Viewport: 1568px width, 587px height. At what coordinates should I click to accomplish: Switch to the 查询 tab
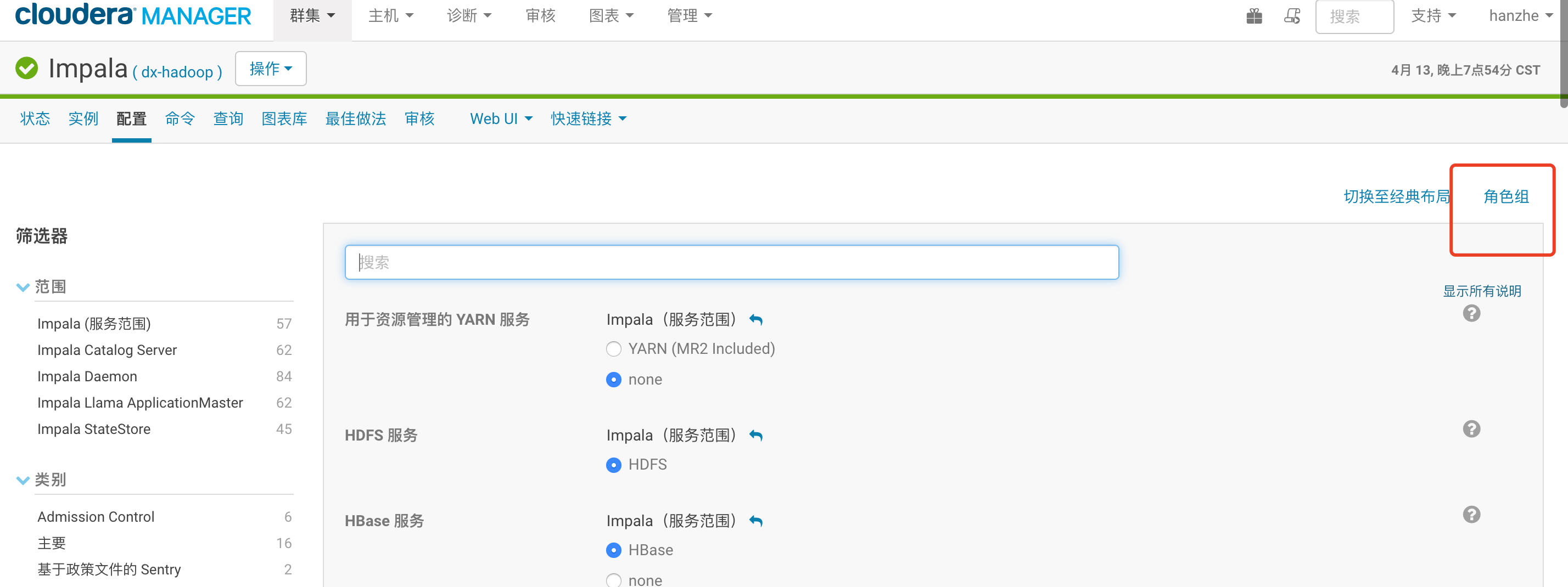(228, 118)
